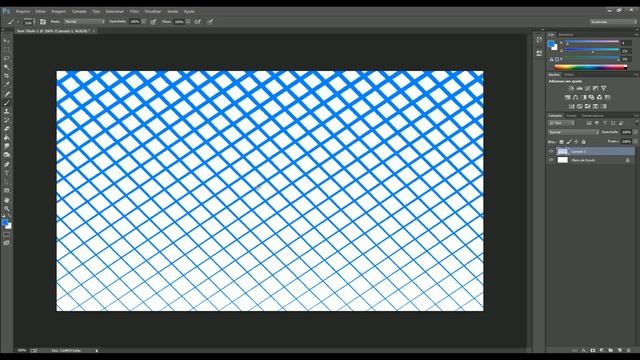Viewport: 640px width, 360px height.
Task: Click the top color slider in Color panel
Action: pos(592,42)
